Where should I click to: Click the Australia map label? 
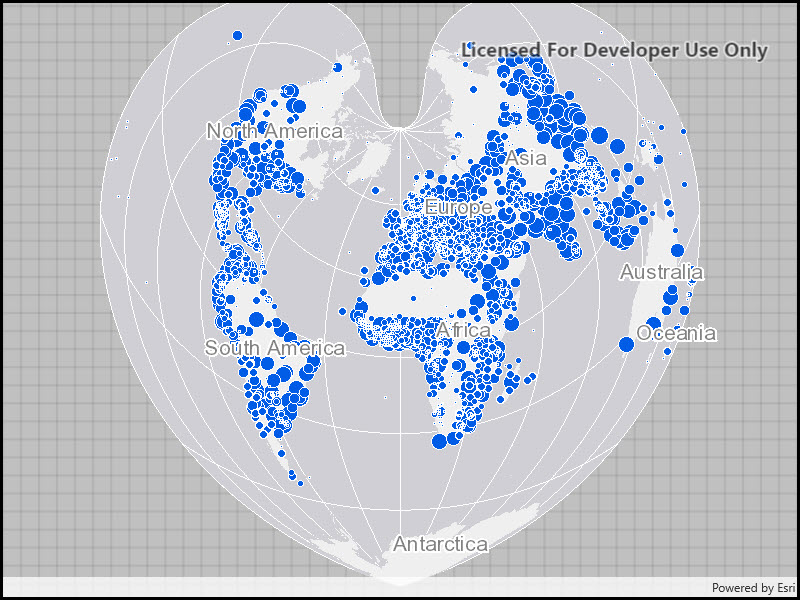pyautogui.click(x=662, y=272)
